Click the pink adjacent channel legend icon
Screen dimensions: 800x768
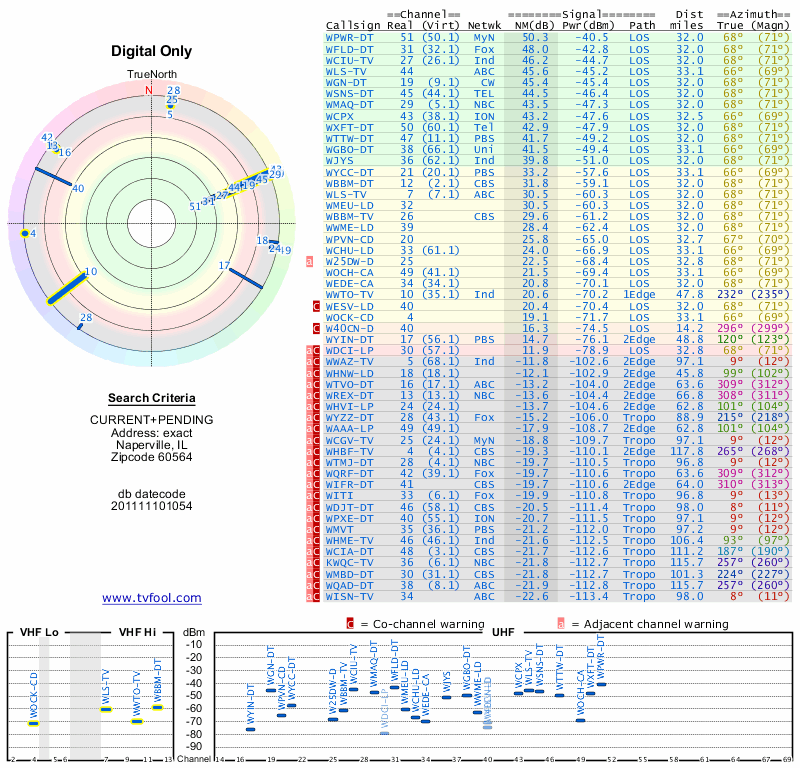coord(561,624)
